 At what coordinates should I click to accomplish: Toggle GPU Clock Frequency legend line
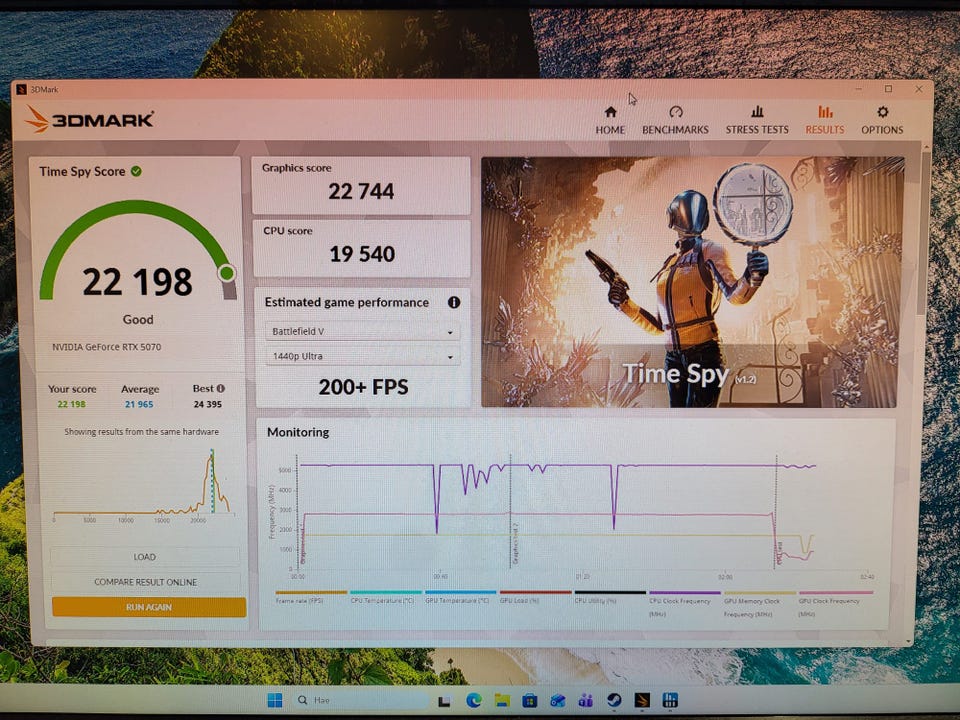pyautogui.click(x=835, y=604)
